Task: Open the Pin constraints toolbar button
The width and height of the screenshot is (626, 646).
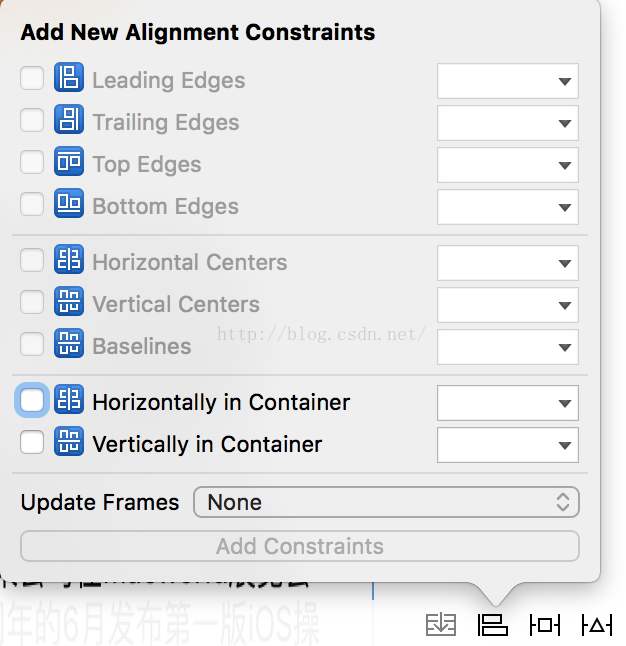Action: tap(545, 626)
